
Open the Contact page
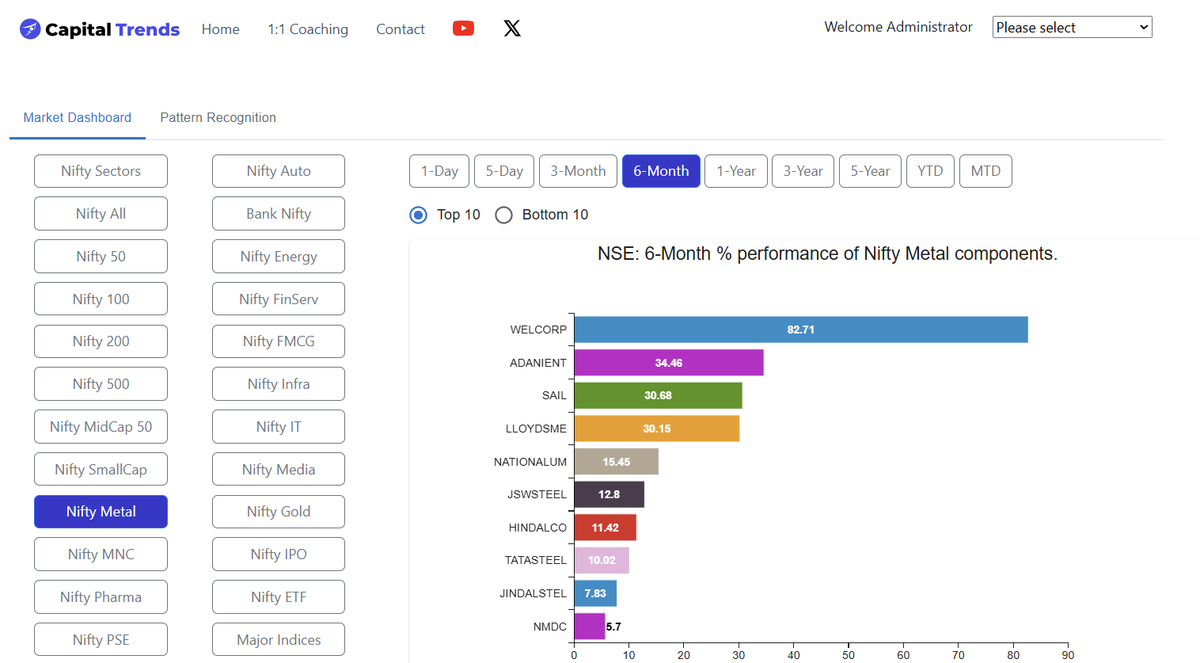[x=400, y=29]
